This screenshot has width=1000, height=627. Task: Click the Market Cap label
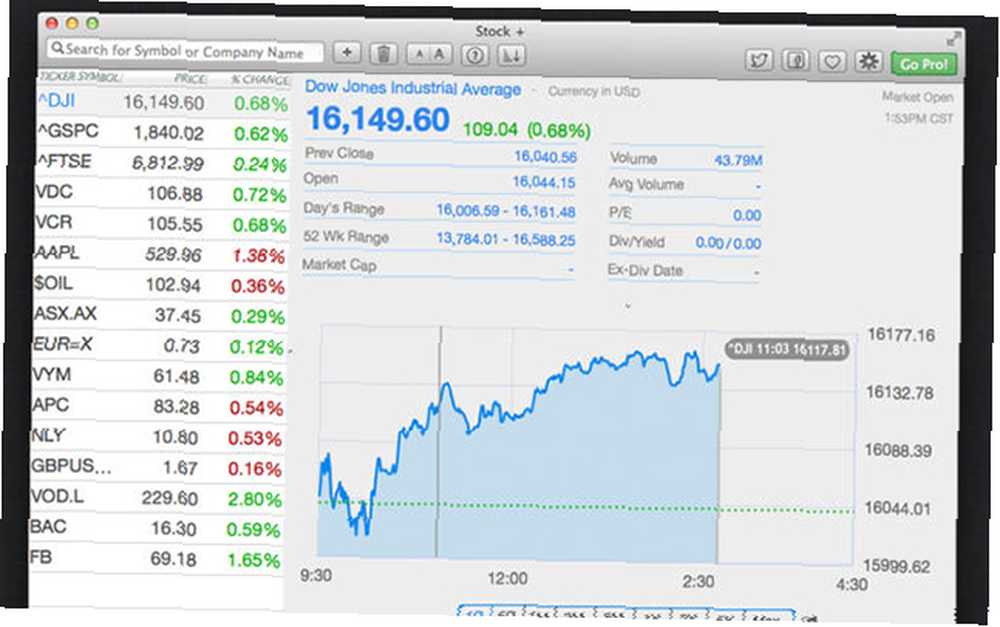coord(339,265)
